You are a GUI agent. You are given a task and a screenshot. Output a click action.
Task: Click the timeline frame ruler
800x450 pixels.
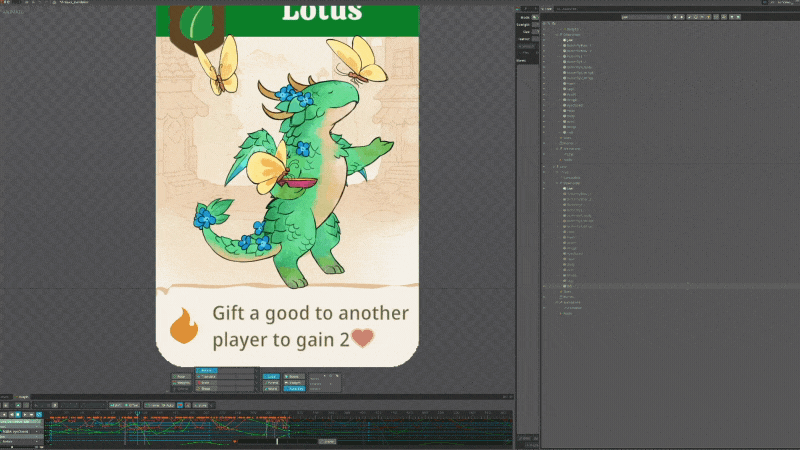point(278,413)
